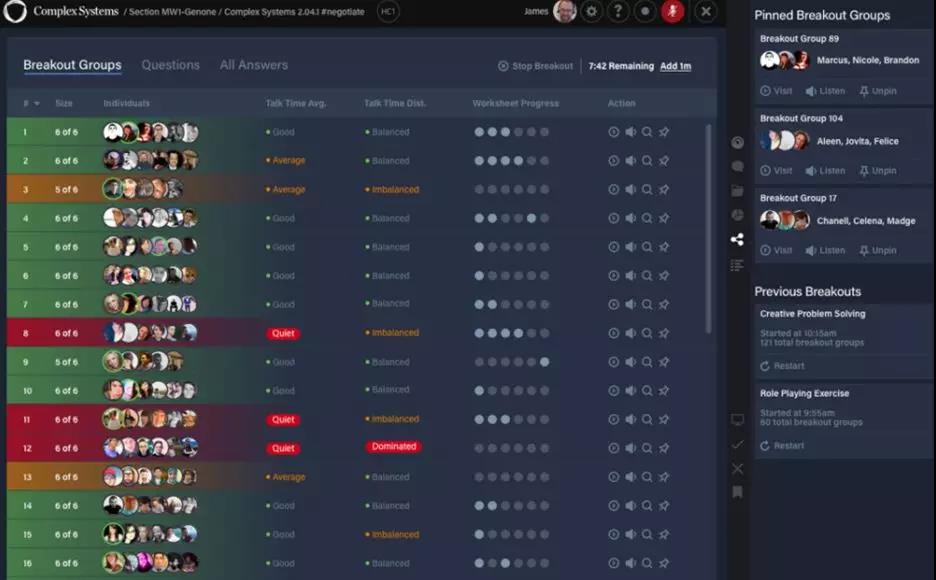This screenshot has height=580, width=936.
Task: Sort by the # column arrow
Action: (x=37, y=103)
